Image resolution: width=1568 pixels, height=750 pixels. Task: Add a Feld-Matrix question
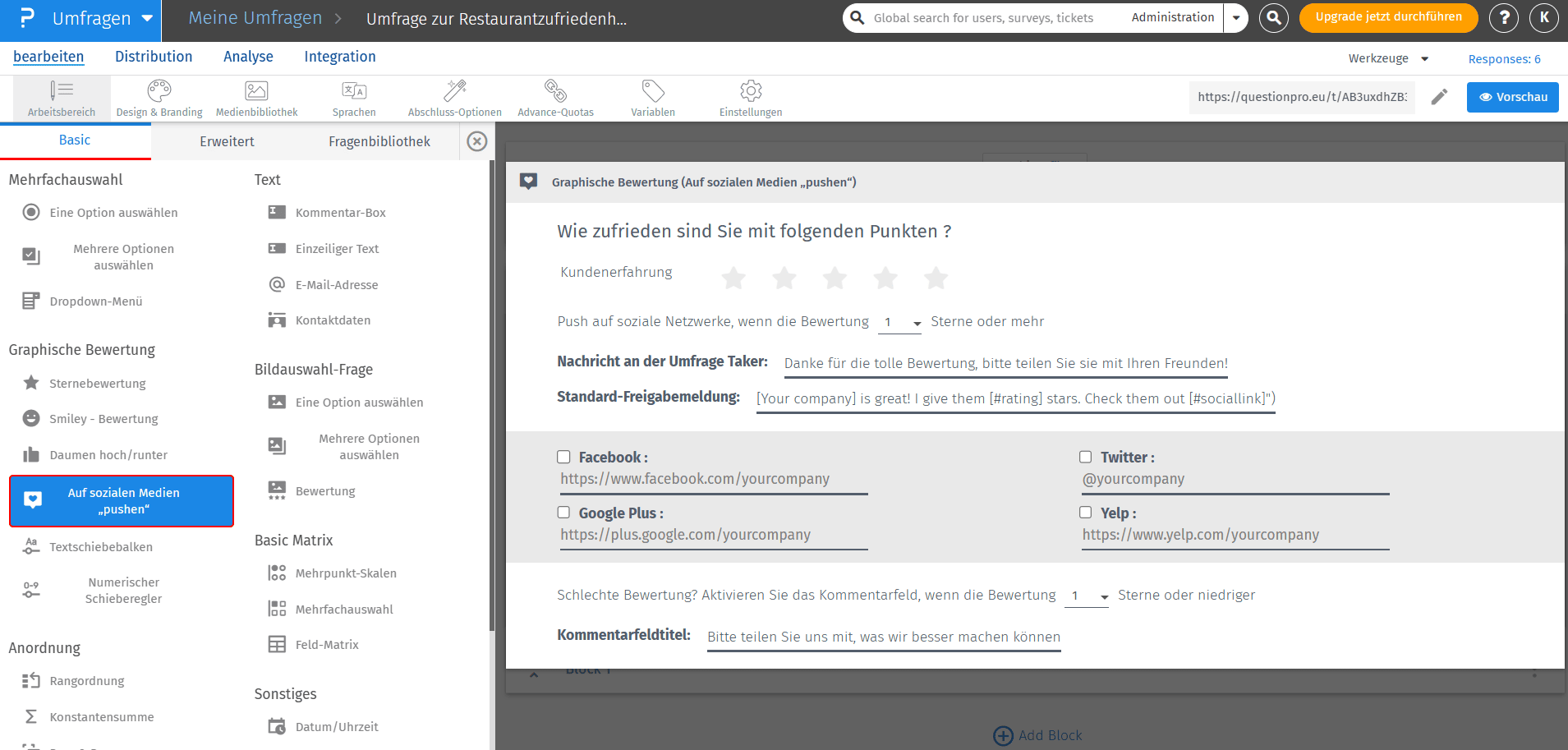pos(314,645)
